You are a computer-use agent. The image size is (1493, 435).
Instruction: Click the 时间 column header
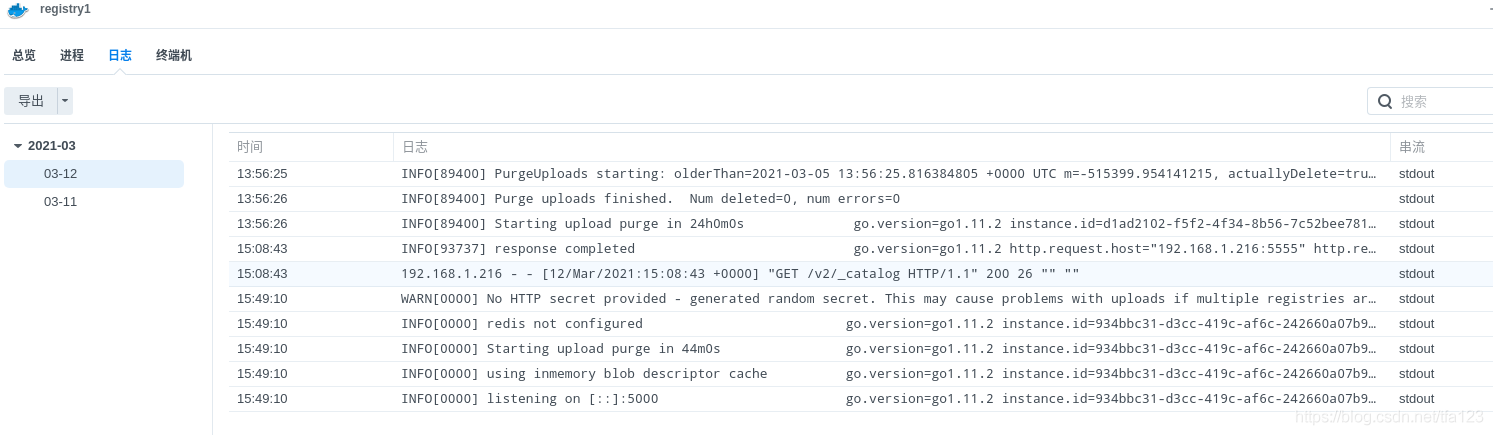point(250,147)
